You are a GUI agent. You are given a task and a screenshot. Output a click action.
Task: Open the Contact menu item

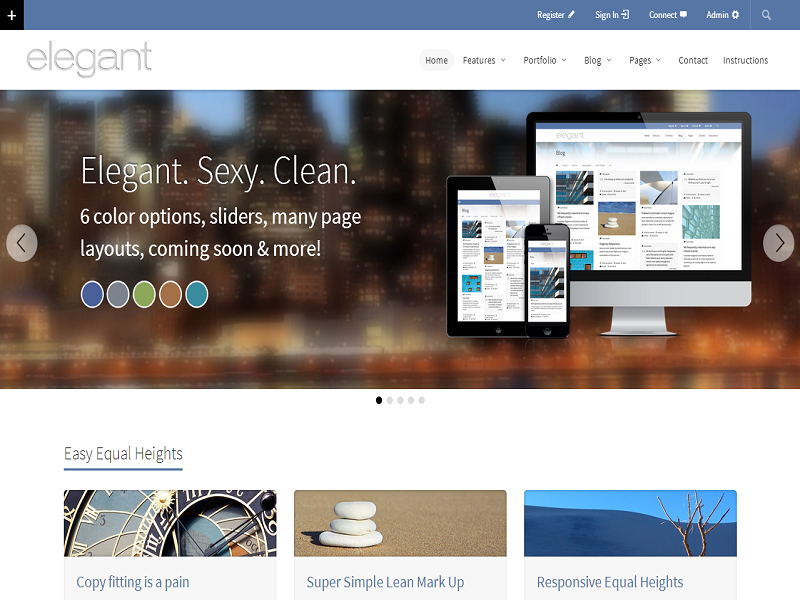693,60
